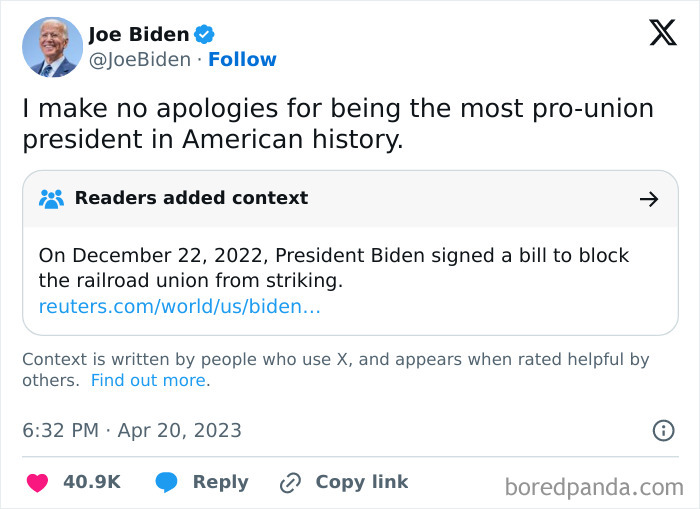The width and height of the screenshot is (700, 509).
Task: Click the info circle icon
Action: tap(663, 430)
